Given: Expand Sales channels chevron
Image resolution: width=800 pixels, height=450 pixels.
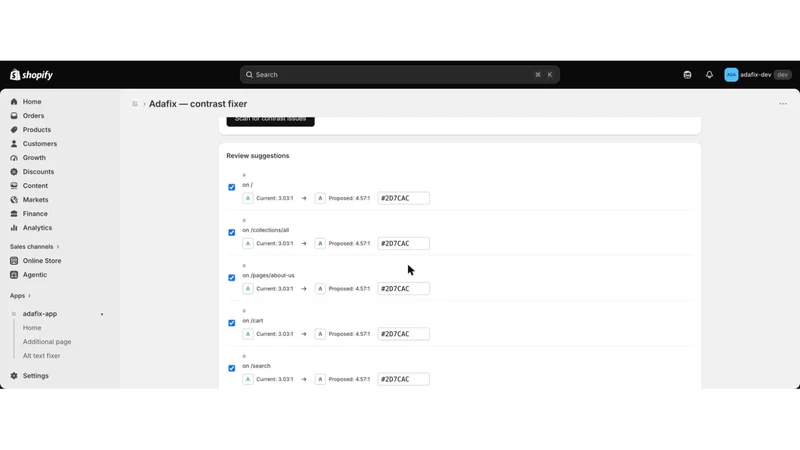Looking at the screenshot, I should click(x=58, y=247).
